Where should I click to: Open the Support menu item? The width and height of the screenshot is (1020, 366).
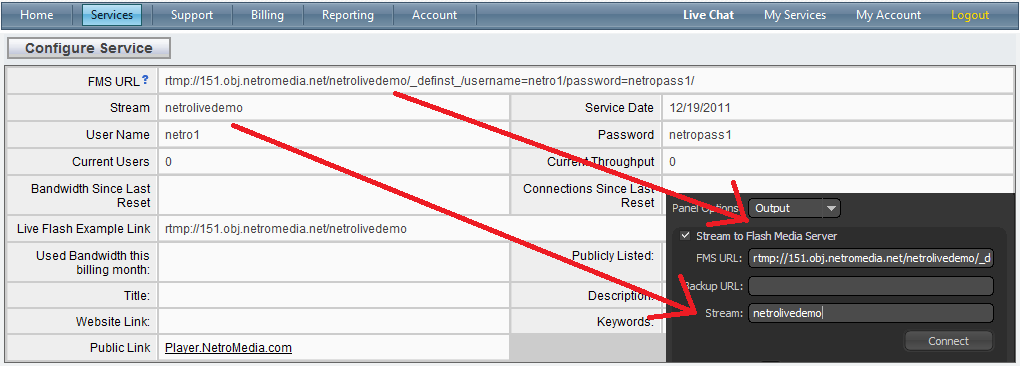(192, 15)
